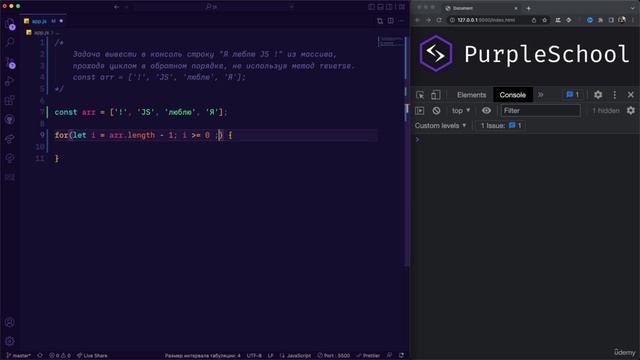Toggle bottom panel layout button in title bar

point(380,7)
